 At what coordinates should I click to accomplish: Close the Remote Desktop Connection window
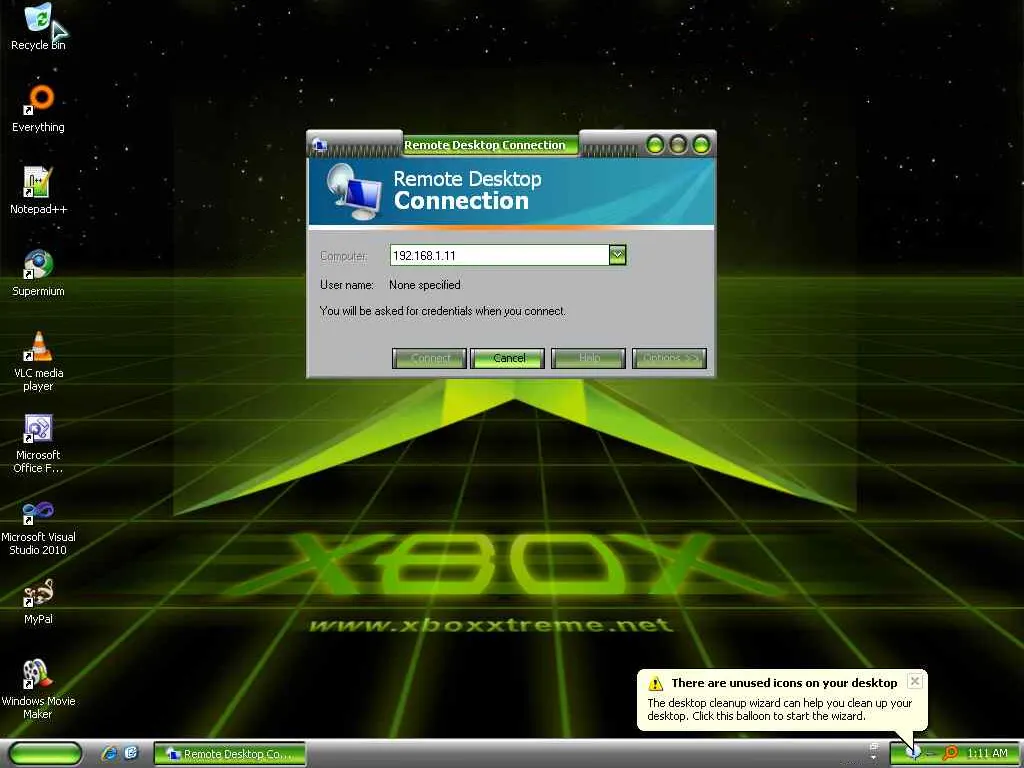[x=701, y=144]
